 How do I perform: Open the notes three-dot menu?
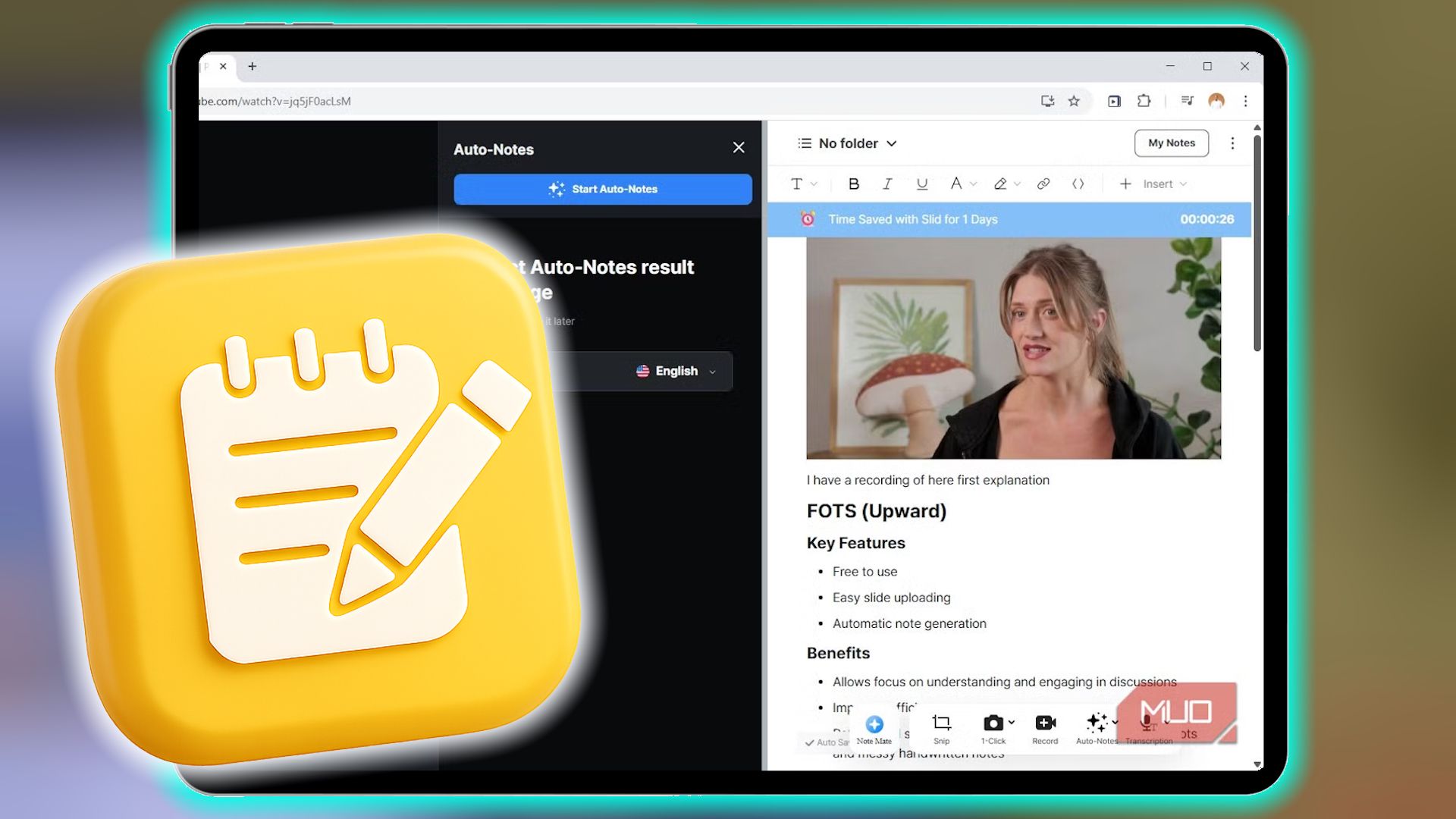coord(1233,143)
